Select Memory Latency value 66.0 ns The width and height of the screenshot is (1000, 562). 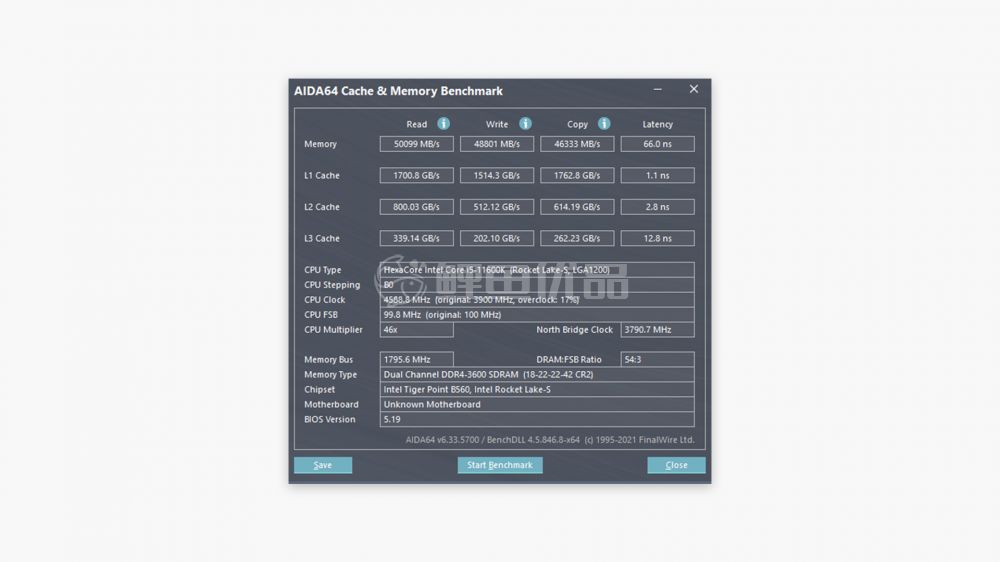click(658, 144)
